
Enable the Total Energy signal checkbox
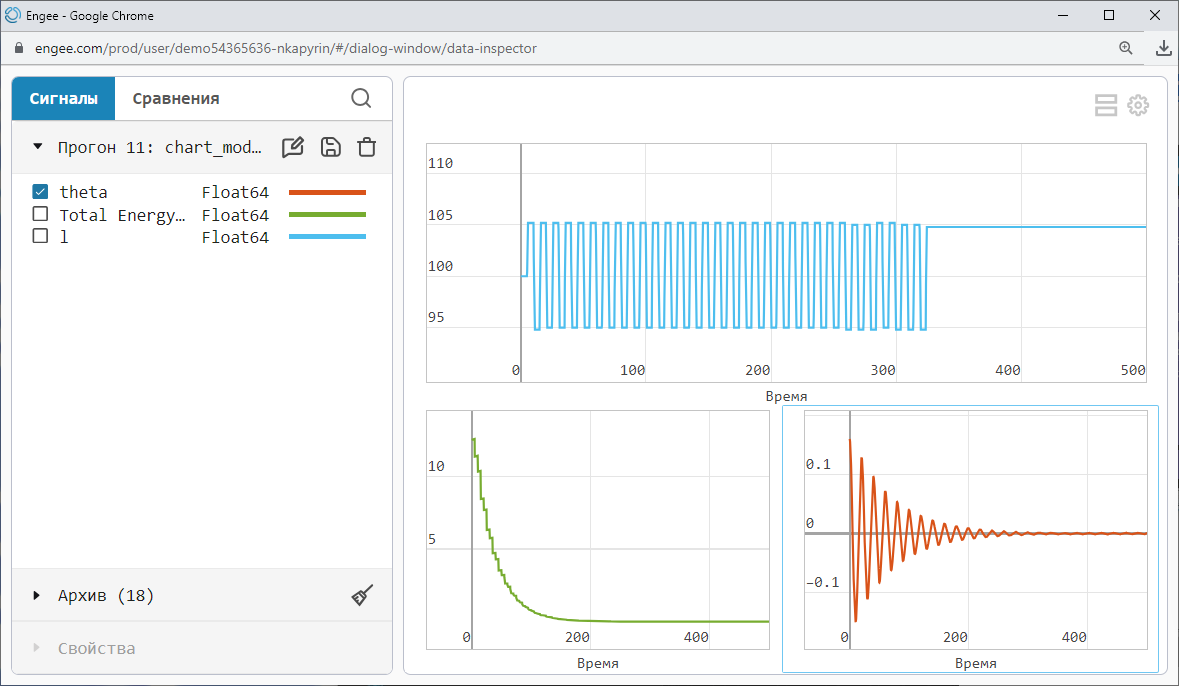41,215
